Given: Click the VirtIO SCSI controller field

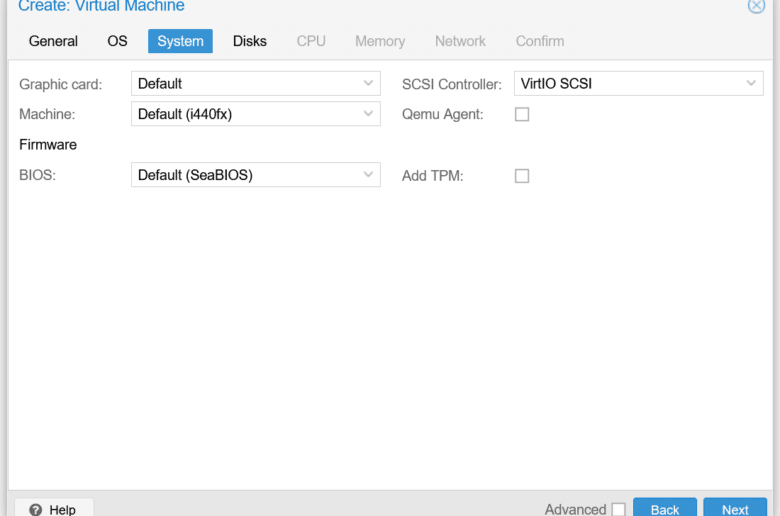Looking at the screenshot, I should tap(639, 84).
